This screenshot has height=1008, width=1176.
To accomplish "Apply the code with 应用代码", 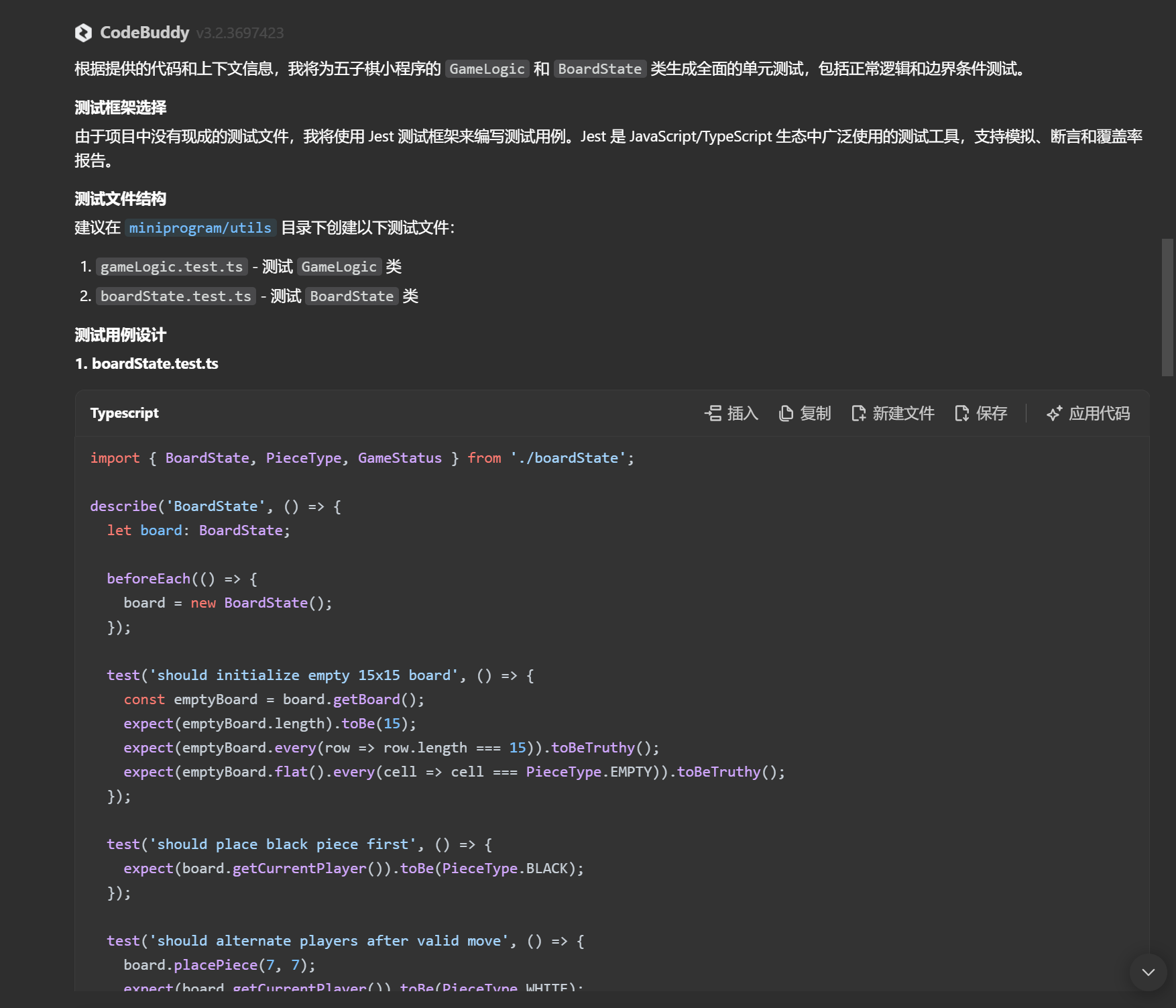I will tap(1088, 413).
